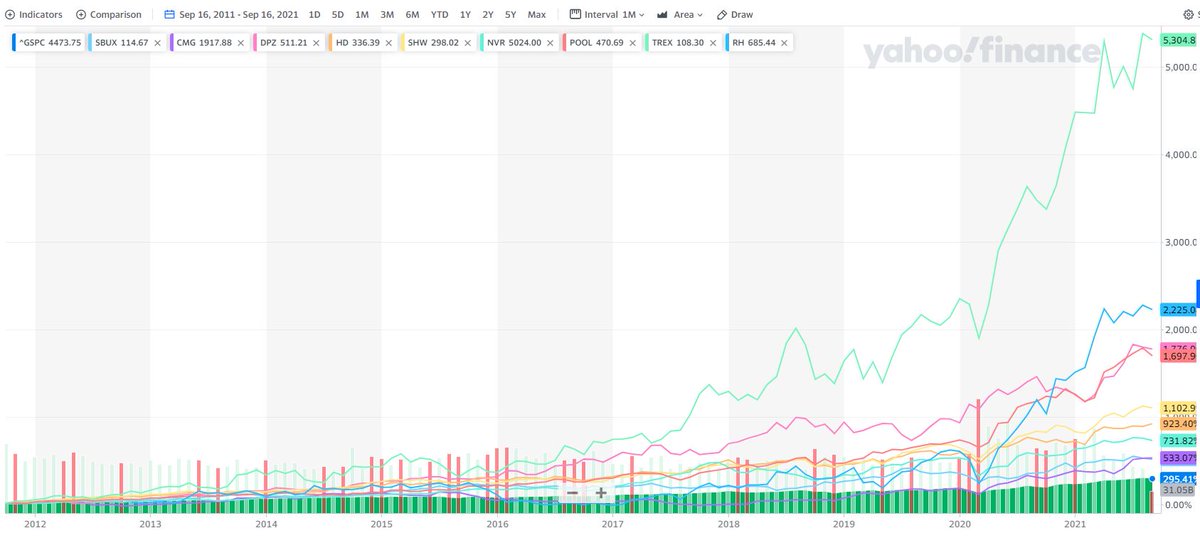The image size is (1200, 538).
Task: Show the Max time range
Action: pyautogui.click(x=537, y=15)
